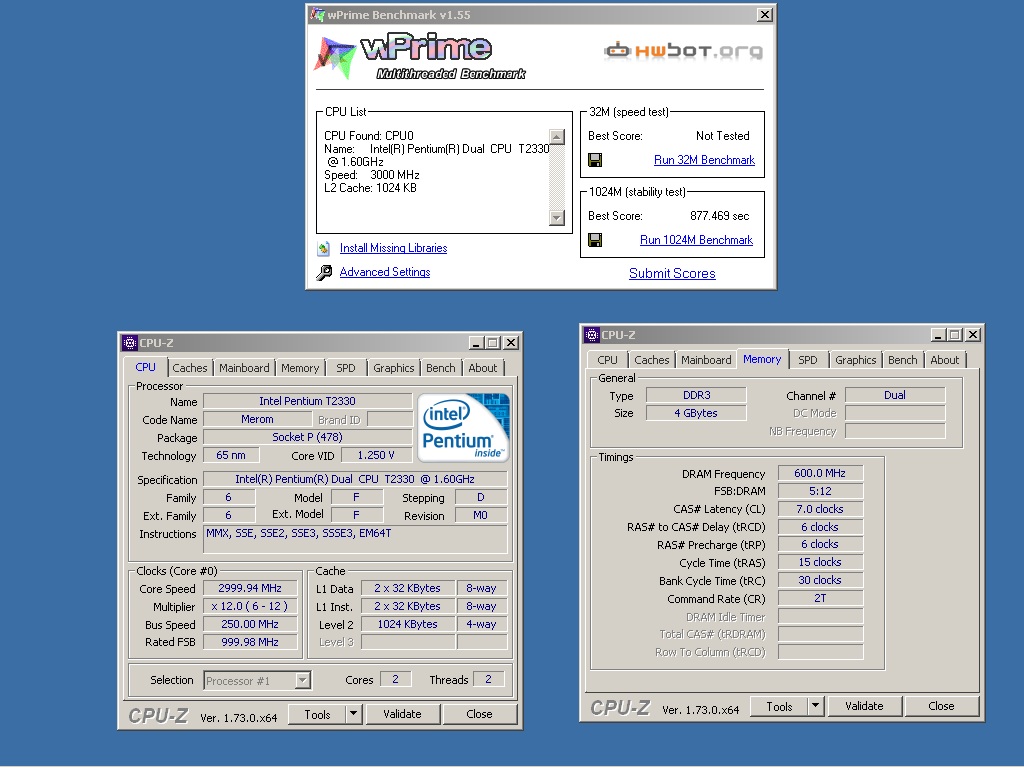Open Install Missing Libraries link
This screenshot has width=1024, height=768.
tap(393, 248)
